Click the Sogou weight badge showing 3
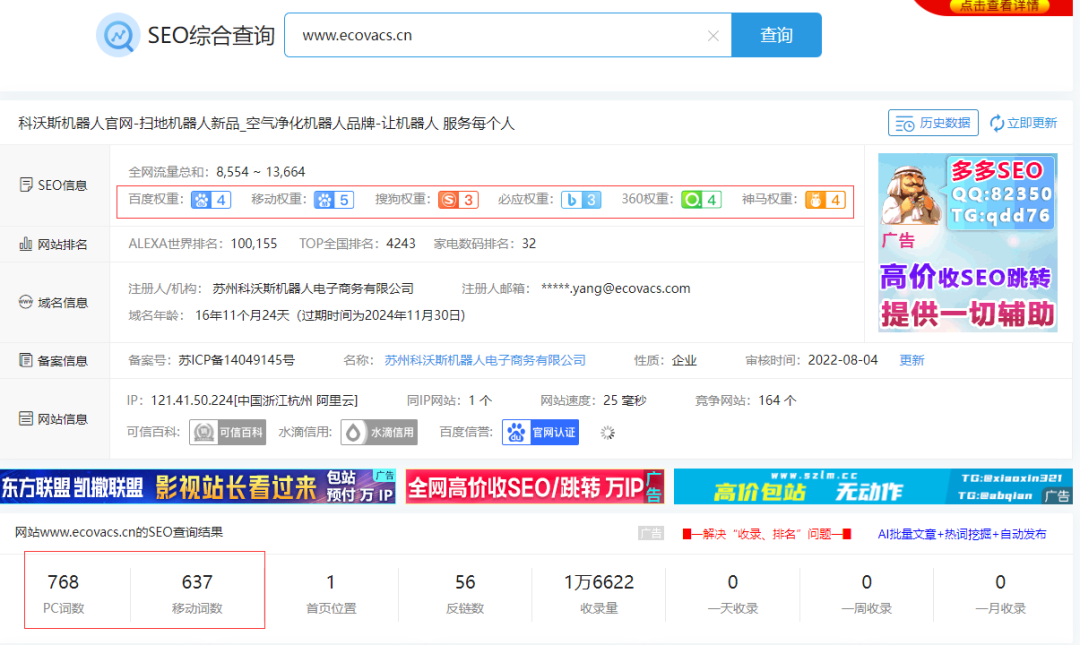1080x645 pixels. (x=459, y=200)
